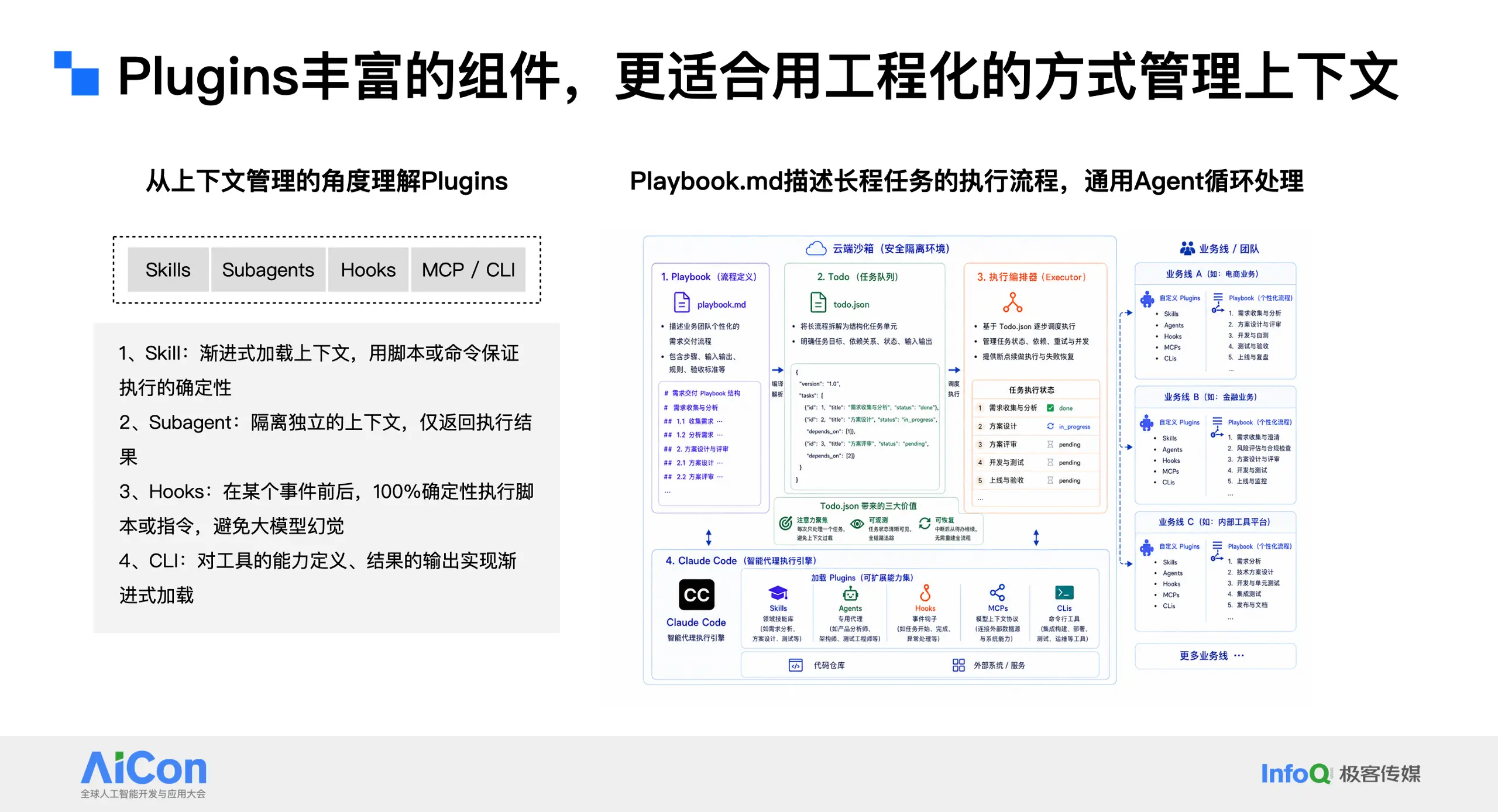
Task: Click the Agents robot icon
Action: pos(850,594)
